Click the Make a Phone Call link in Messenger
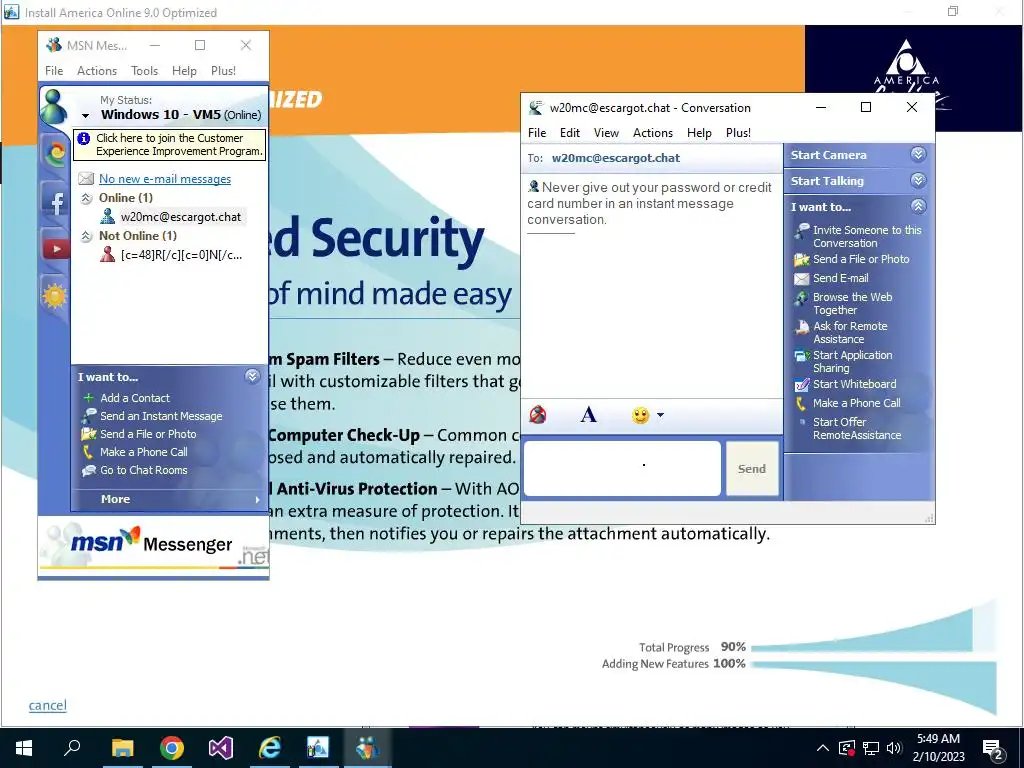 pos(144,452)
